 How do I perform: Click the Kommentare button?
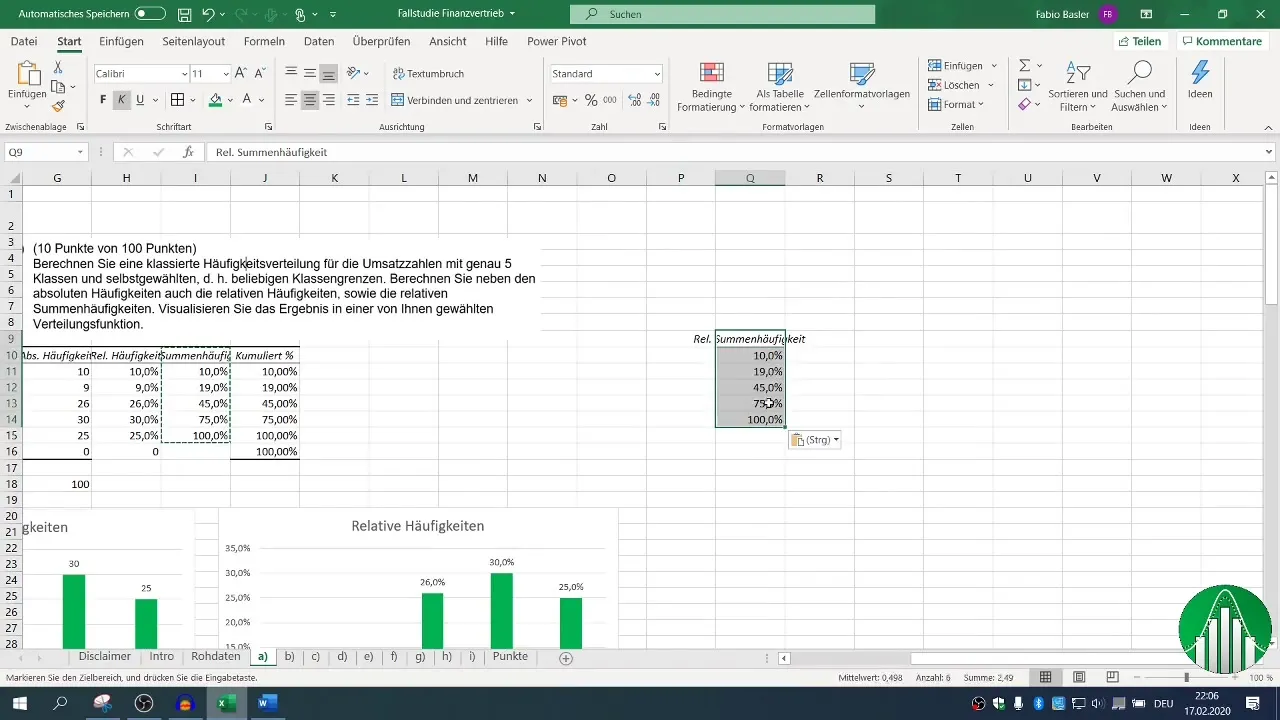(1221, 42)
